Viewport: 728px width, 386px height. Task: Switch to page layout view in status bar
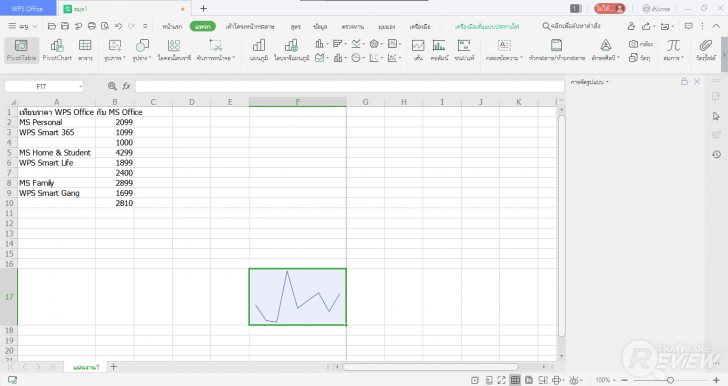tap(529, 380)
